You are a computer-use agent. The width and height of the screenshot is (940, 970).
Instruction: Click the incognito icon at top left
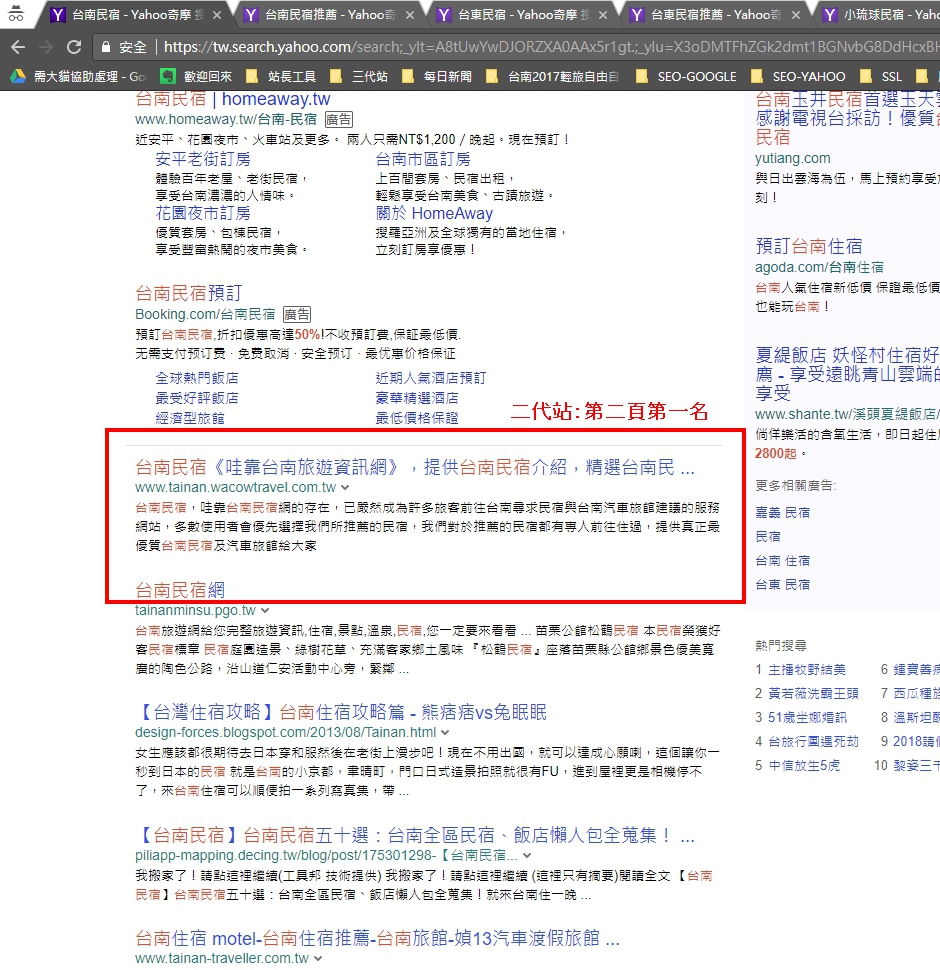[16, 14]
